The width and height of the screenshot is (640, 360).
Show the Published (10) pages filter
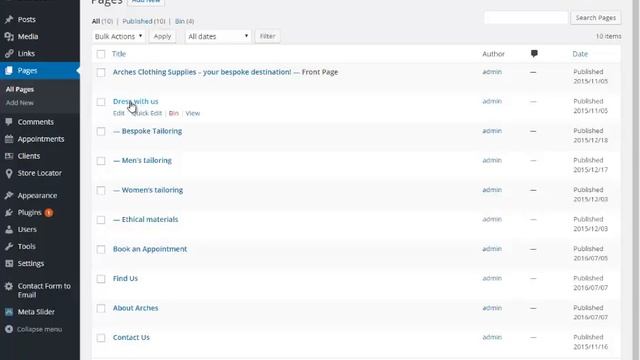point(144,21)
